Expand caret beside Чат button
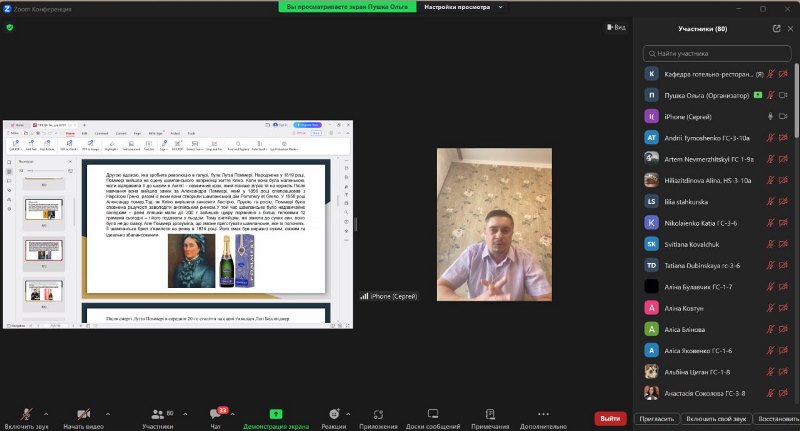Viewport: 800px width, 431px height. (x=233, y=414)
